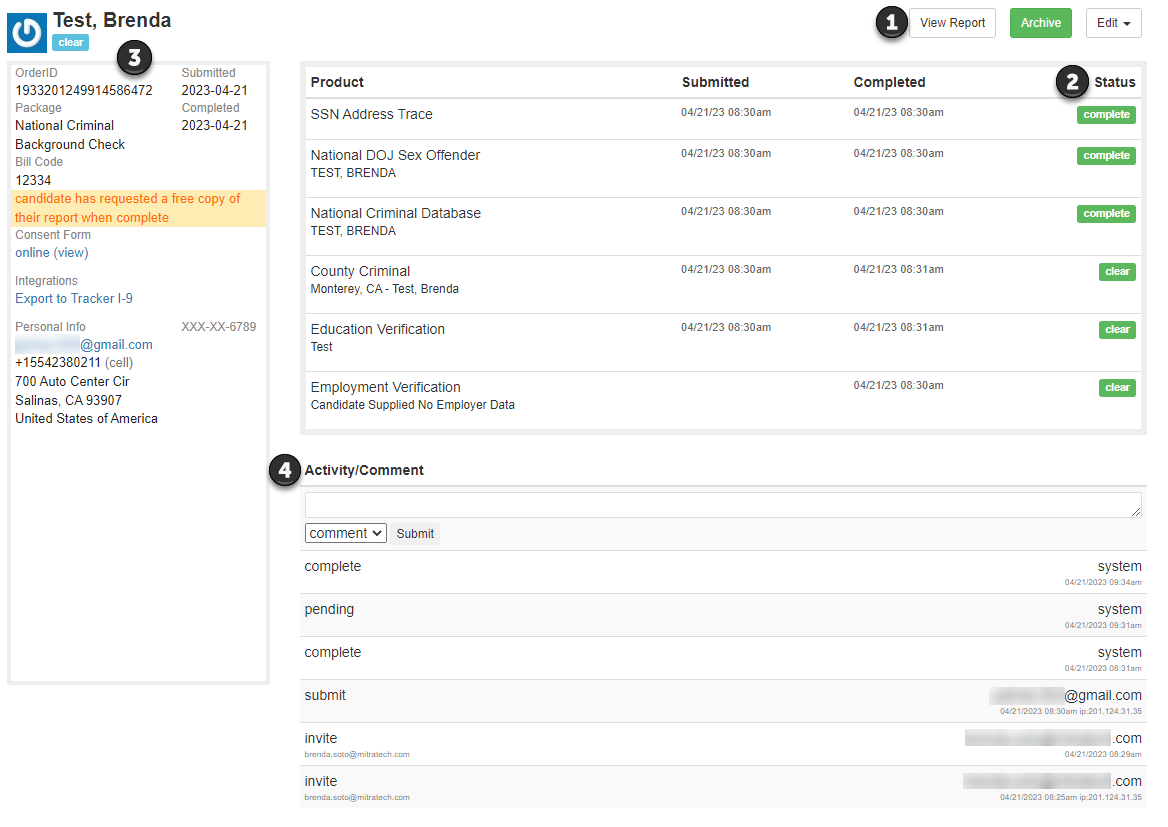This screenshot has height=827, width=1168.
Task: Click the numbered marker 4 badge
Action: pos(286,470)
